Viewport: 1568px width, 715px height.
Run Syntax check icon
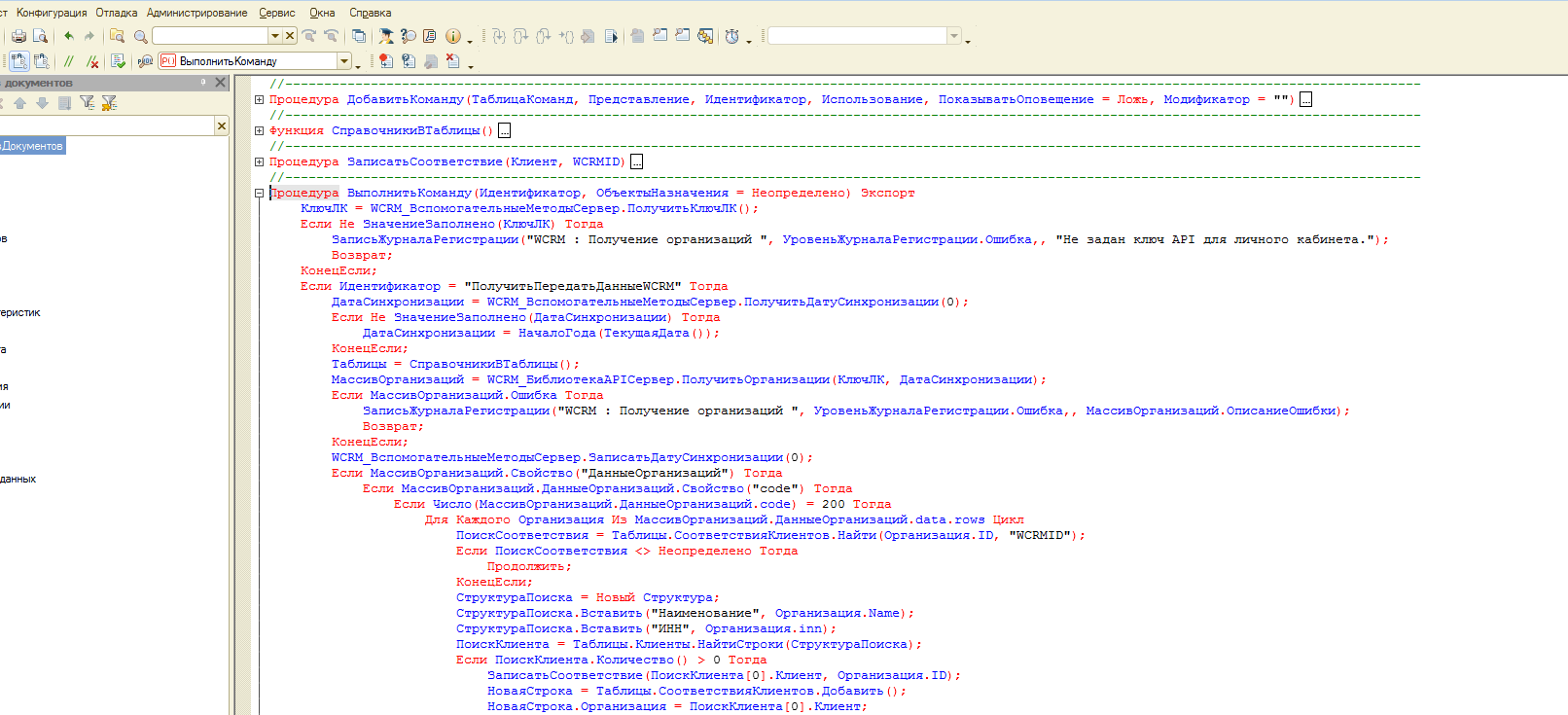click(118, 60)
